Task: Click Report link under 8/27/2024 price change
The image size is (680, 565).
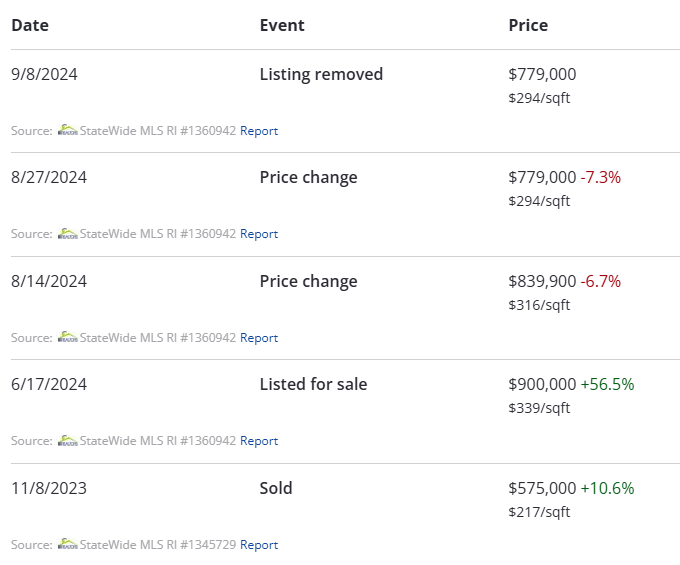Action: pyautogui.click(x=259, y=234)
